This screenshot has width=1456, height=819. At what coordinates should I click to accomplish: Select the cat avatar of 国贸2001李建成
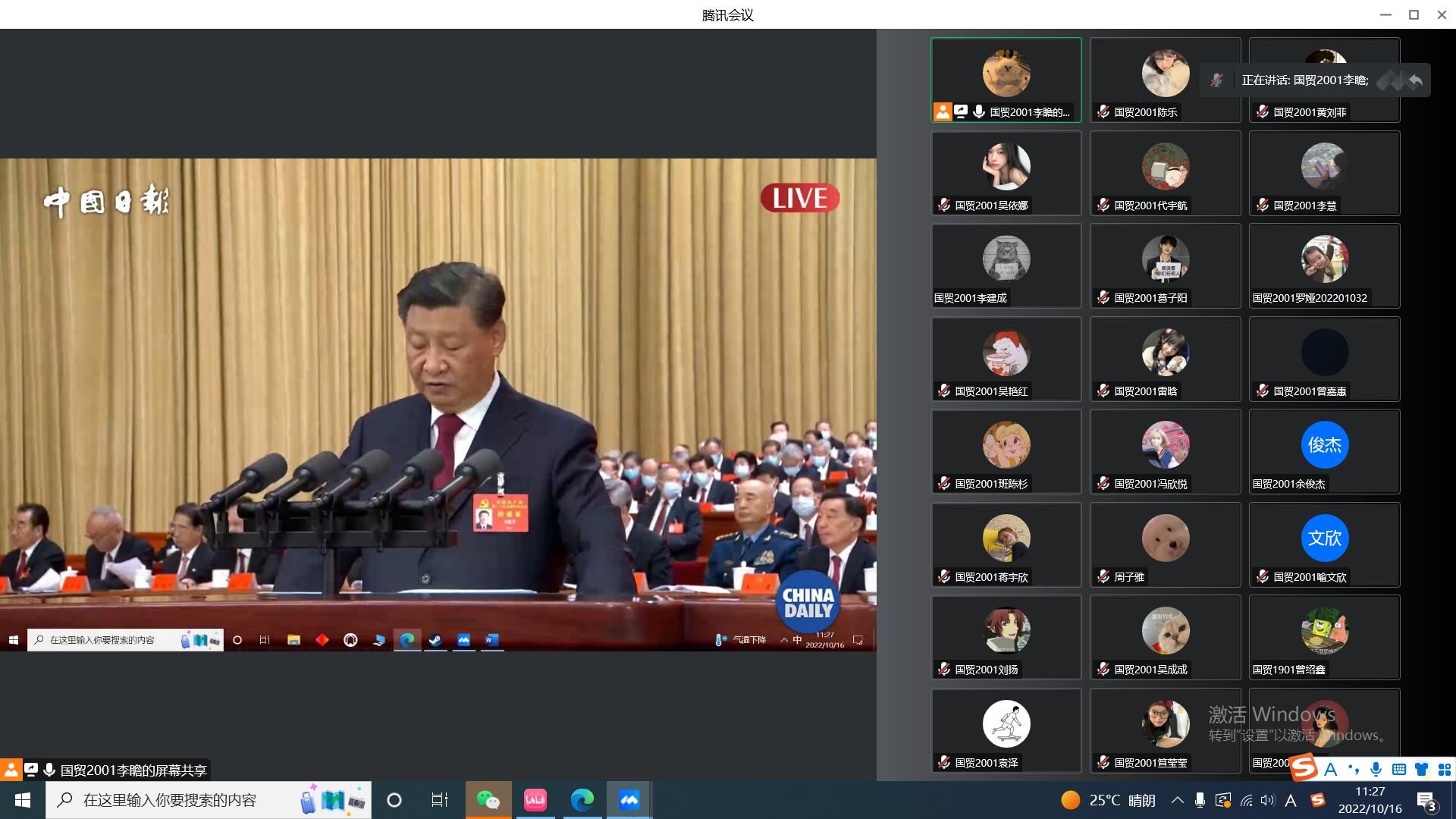click(1006, 259)
